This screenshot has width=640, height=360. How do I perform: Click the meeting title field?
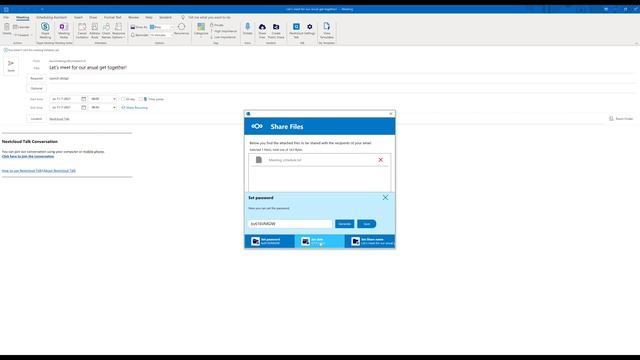342,68
